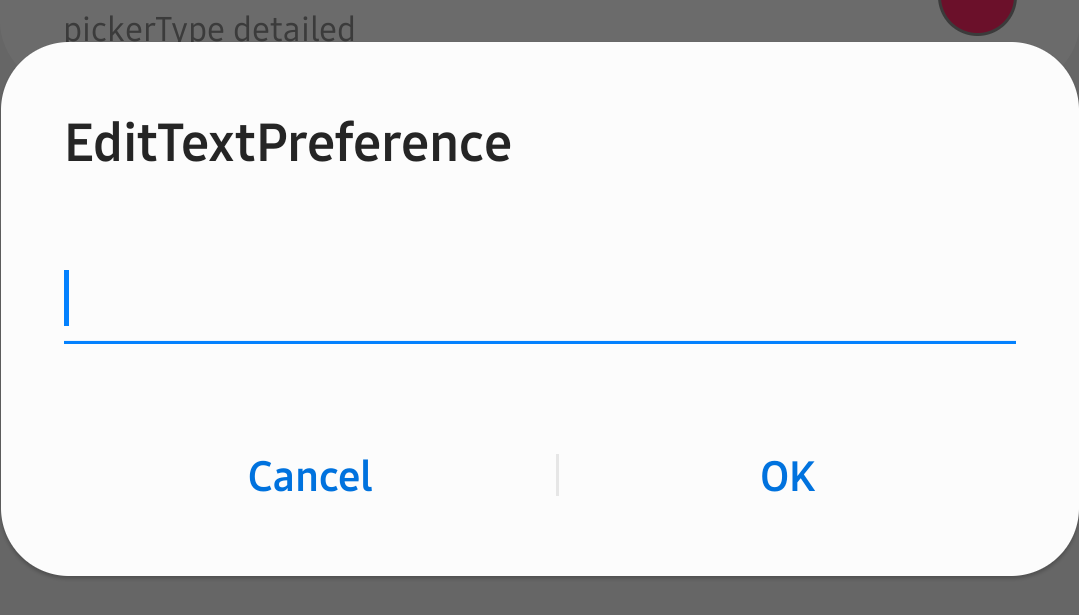Select the pickerType detailed preference text
The image size is (1079, 615).
click(209, 27)
